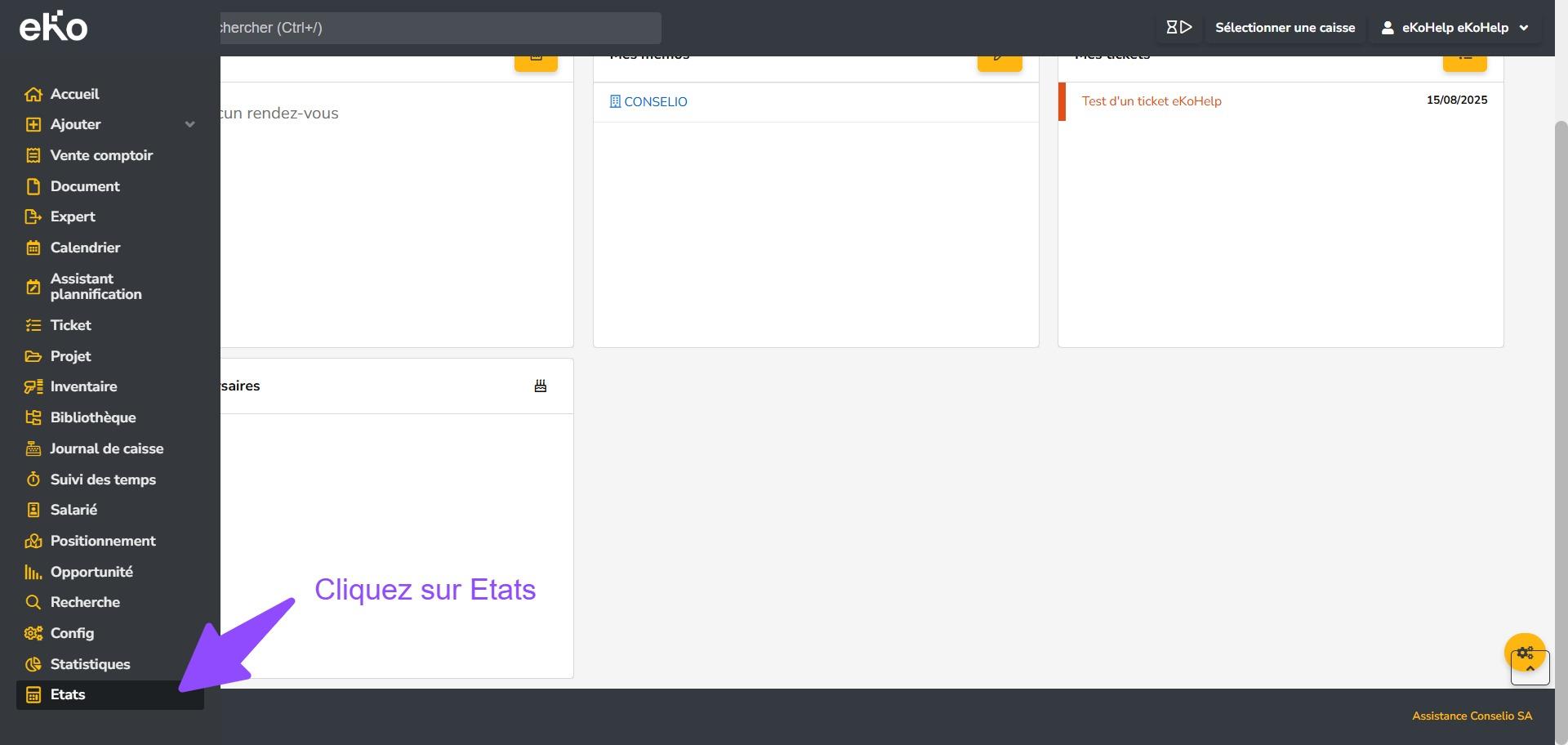This screenshot has width=1568, height=745.
Task: Click Sélectionner une caisse button
Action: pyautogui.click(x=1285, y=28)
